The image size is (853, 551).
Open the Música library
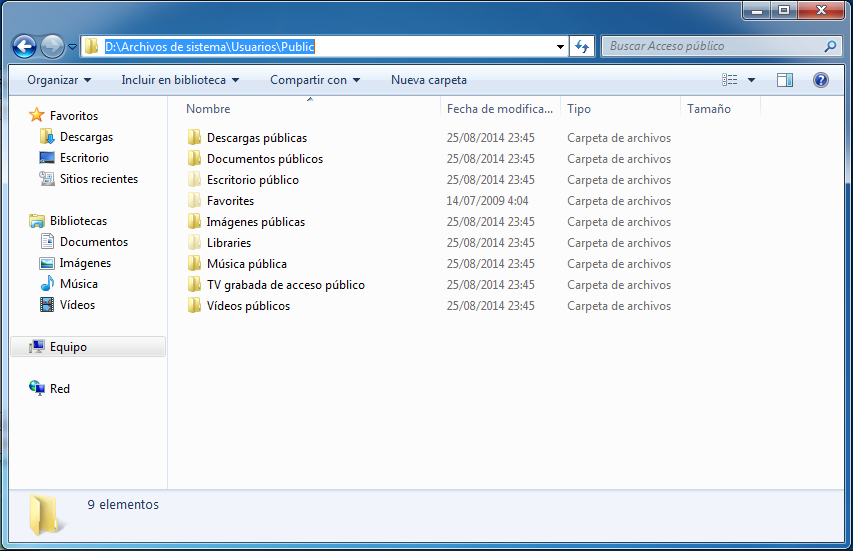(x=69, y=283)
